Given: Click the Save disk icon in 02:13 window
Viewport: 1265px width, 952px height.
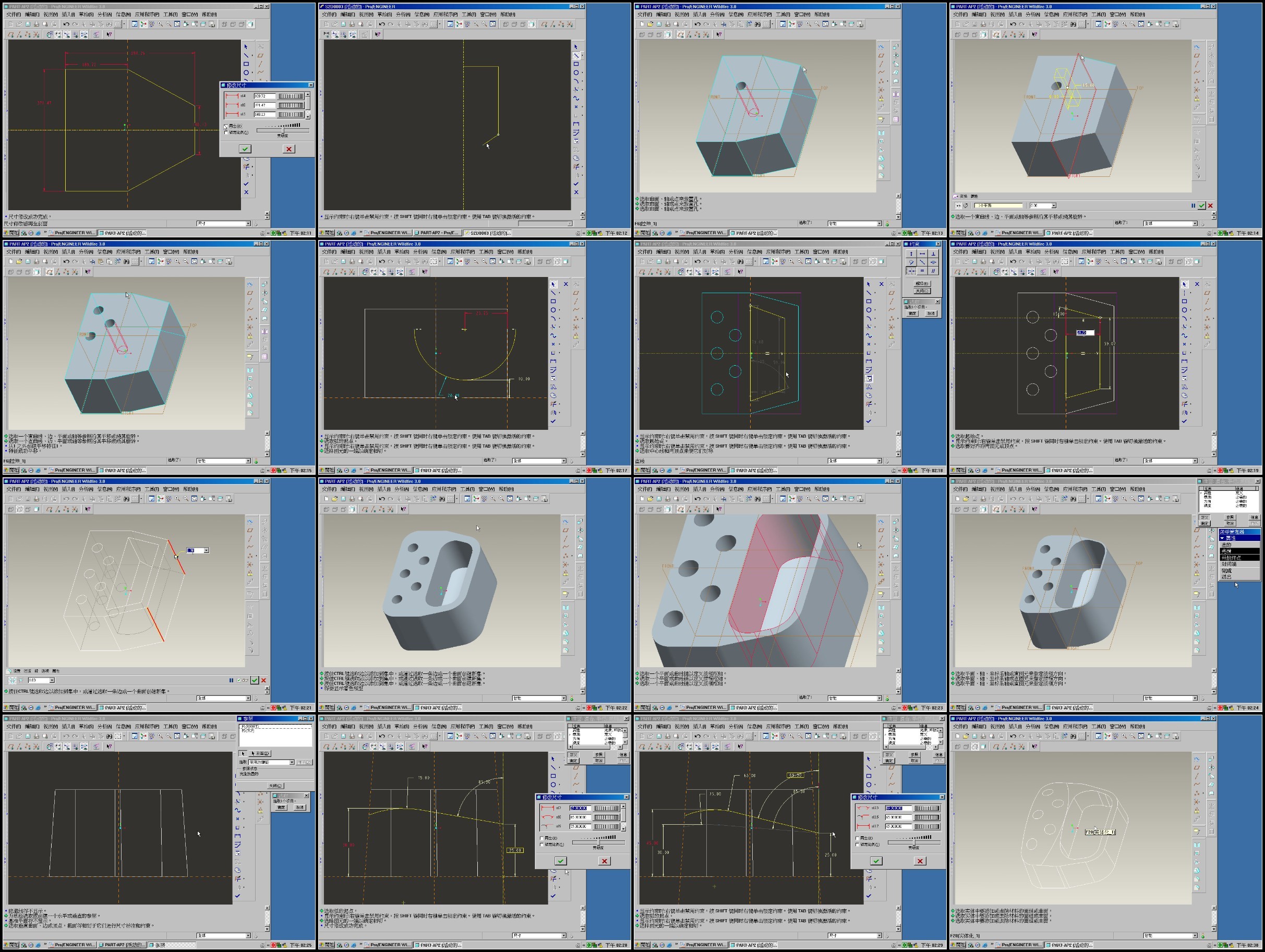Looking at the screenshot, I should coord(659,24).
